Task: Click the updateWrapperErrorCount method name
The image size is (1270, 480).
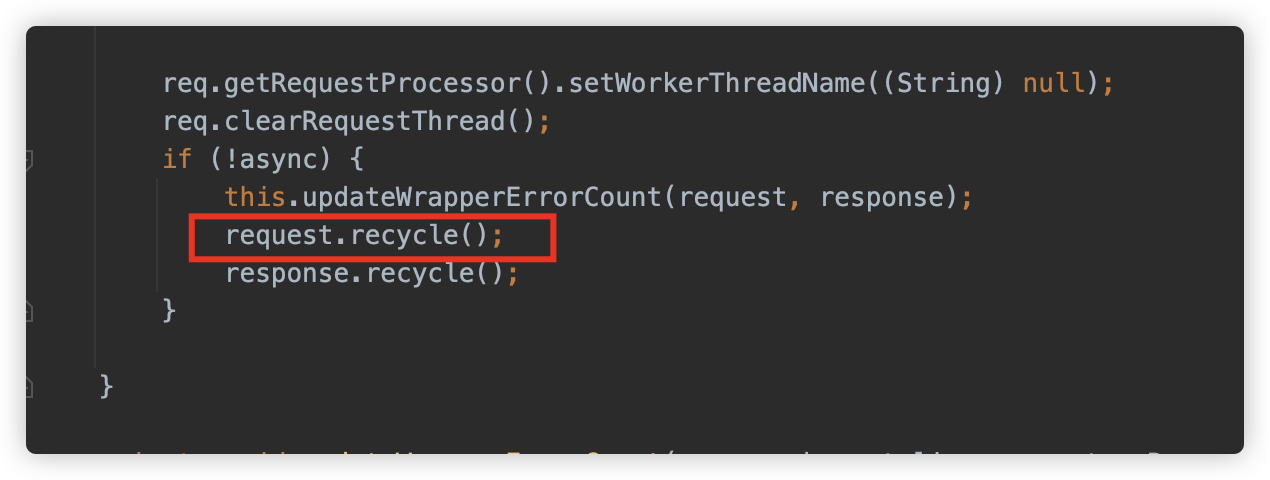Action: pyautogui.click(x=480, y=197)
